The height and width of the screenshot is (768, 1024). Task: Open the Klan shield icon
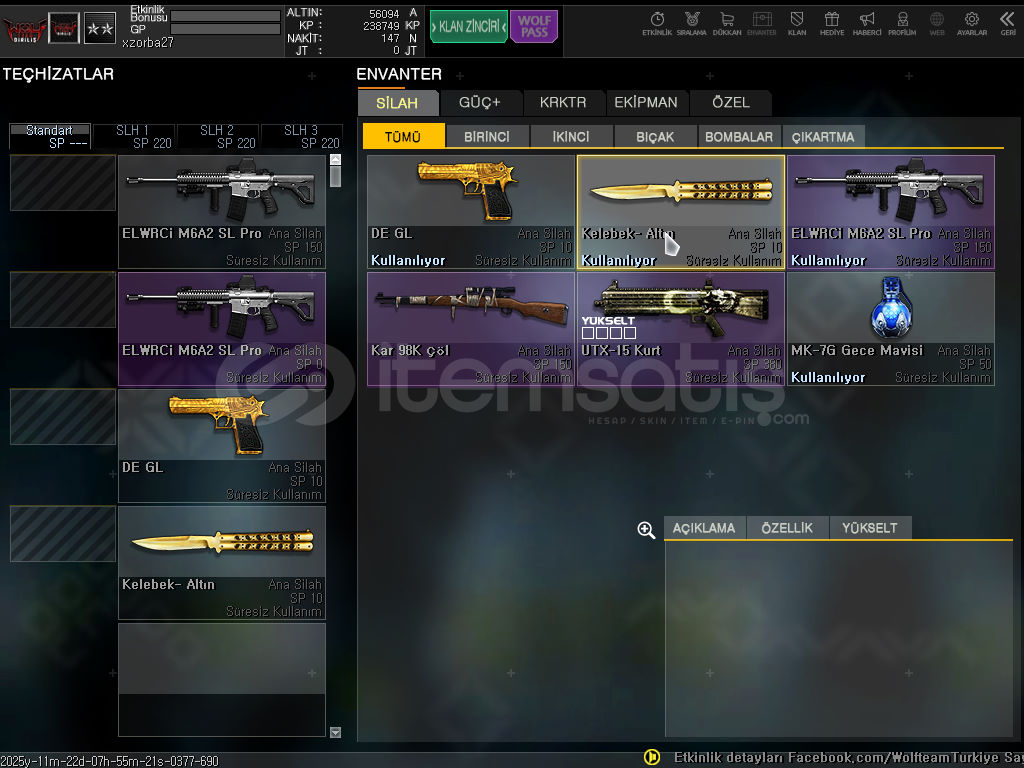(x=797, y=23)
